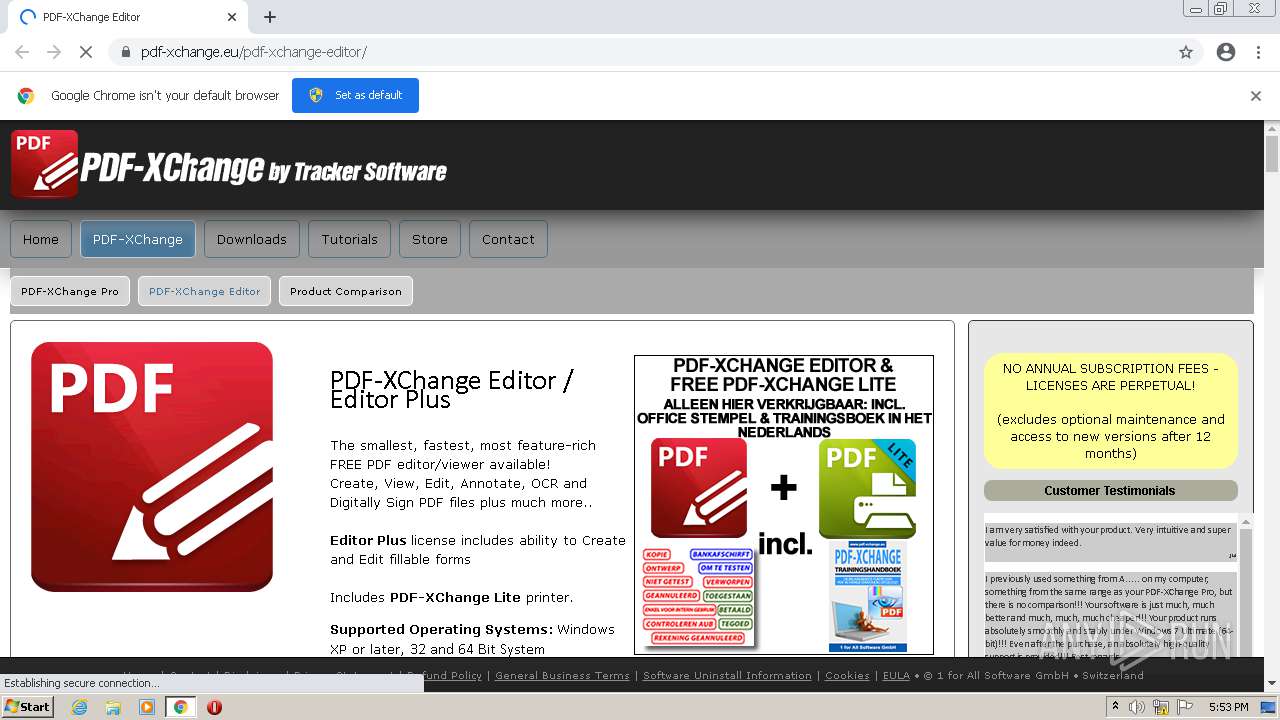Click the yellow No Annual Subscription Fees notice

pos(1111,411)
